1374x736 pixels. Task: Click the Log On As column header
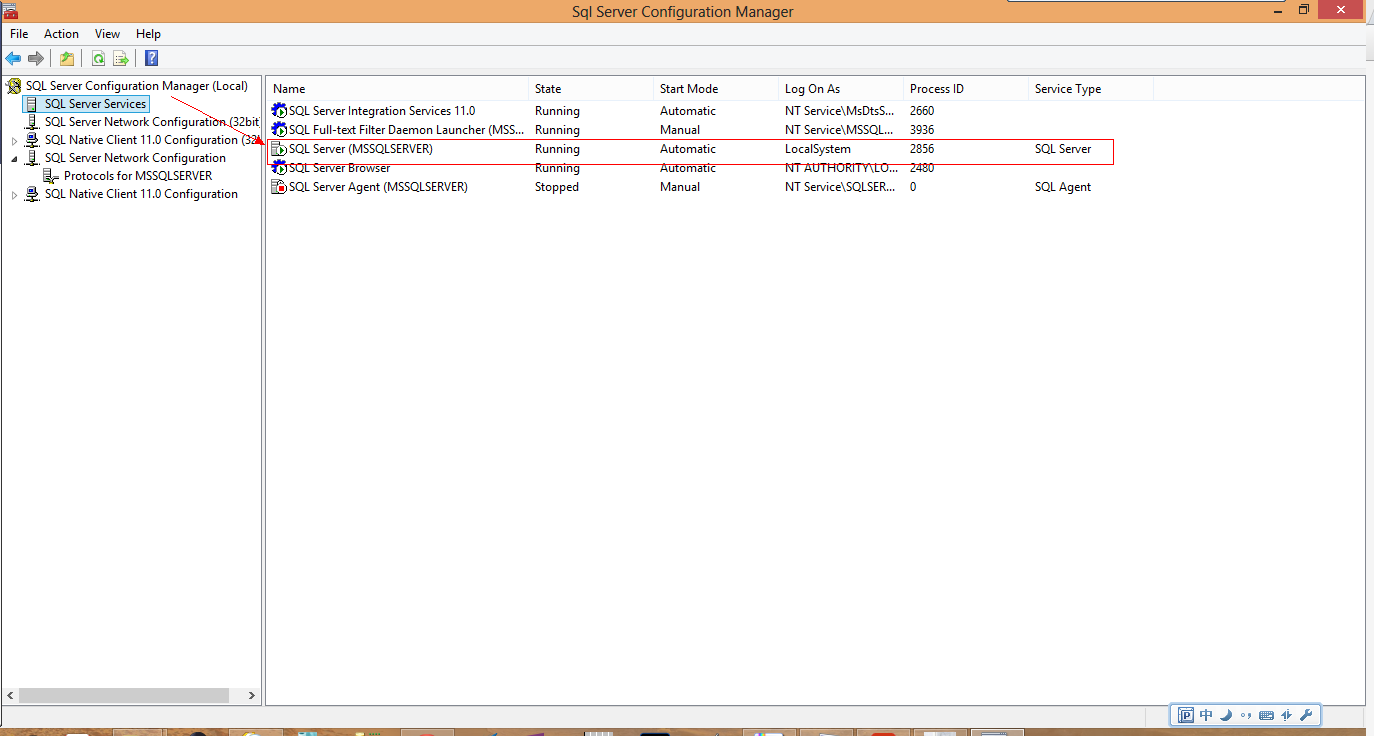click(x=841, y=89)
